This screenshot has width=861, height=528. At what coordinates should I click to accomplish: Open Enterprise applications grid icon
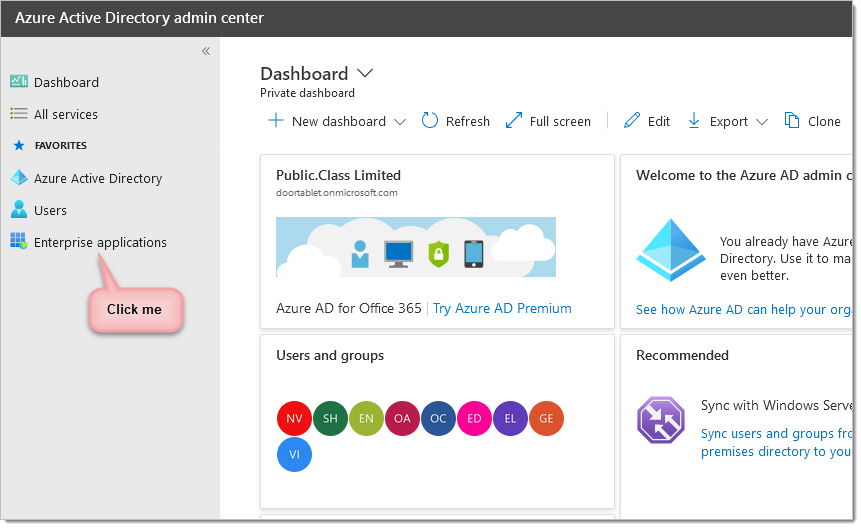coord(19,241)
